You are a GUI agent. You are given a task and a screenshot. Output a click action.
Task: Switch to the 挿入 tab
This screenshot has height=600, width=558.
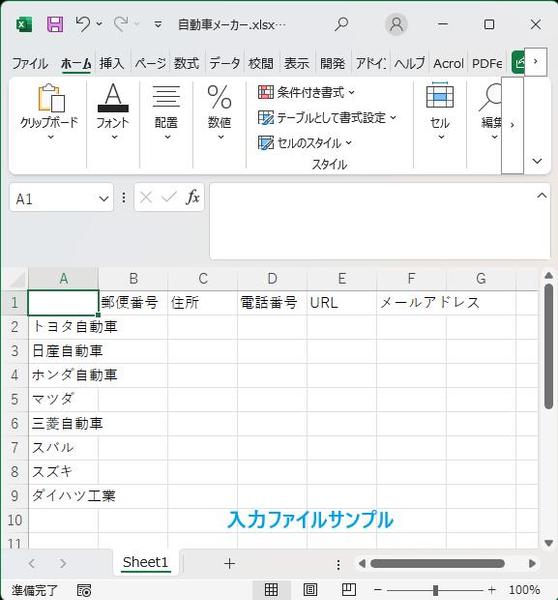coord(112,64)
